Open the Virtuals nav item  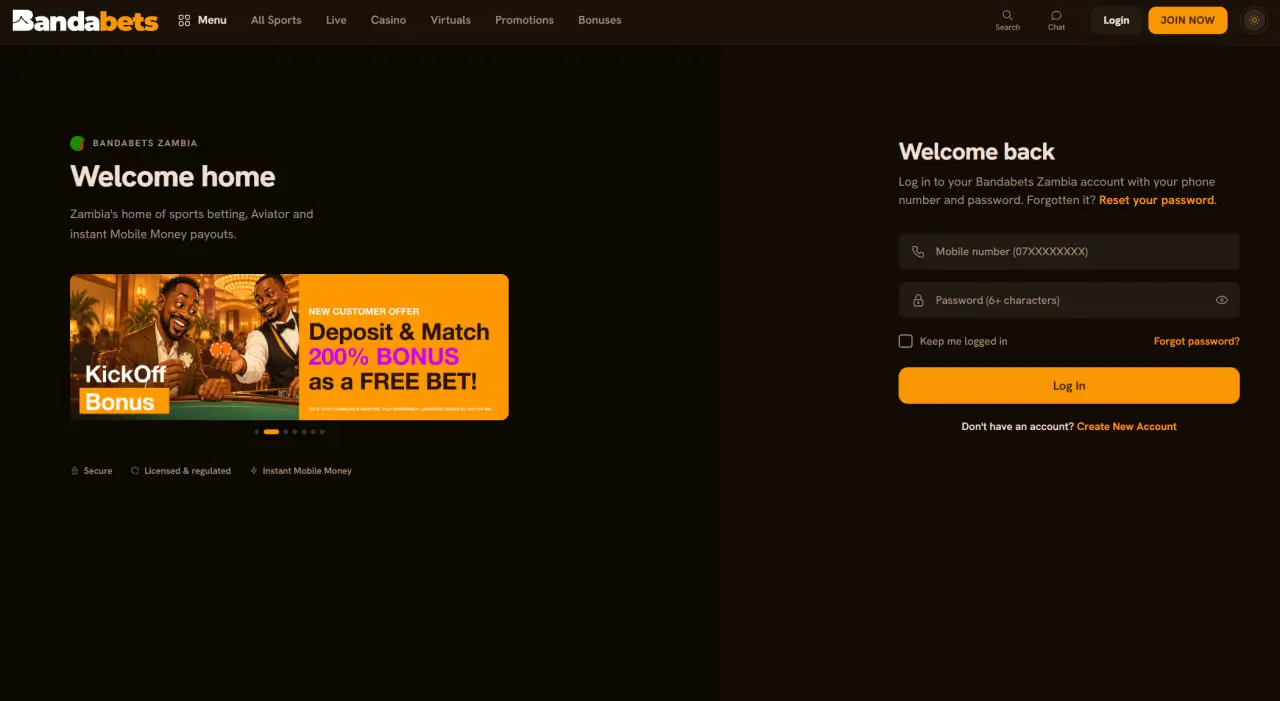coord(450,20)
